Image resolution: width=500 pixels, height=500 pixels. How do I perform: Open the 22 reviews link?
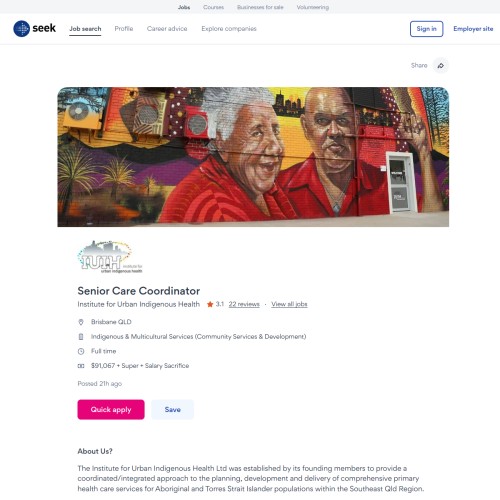coord(244,304)
